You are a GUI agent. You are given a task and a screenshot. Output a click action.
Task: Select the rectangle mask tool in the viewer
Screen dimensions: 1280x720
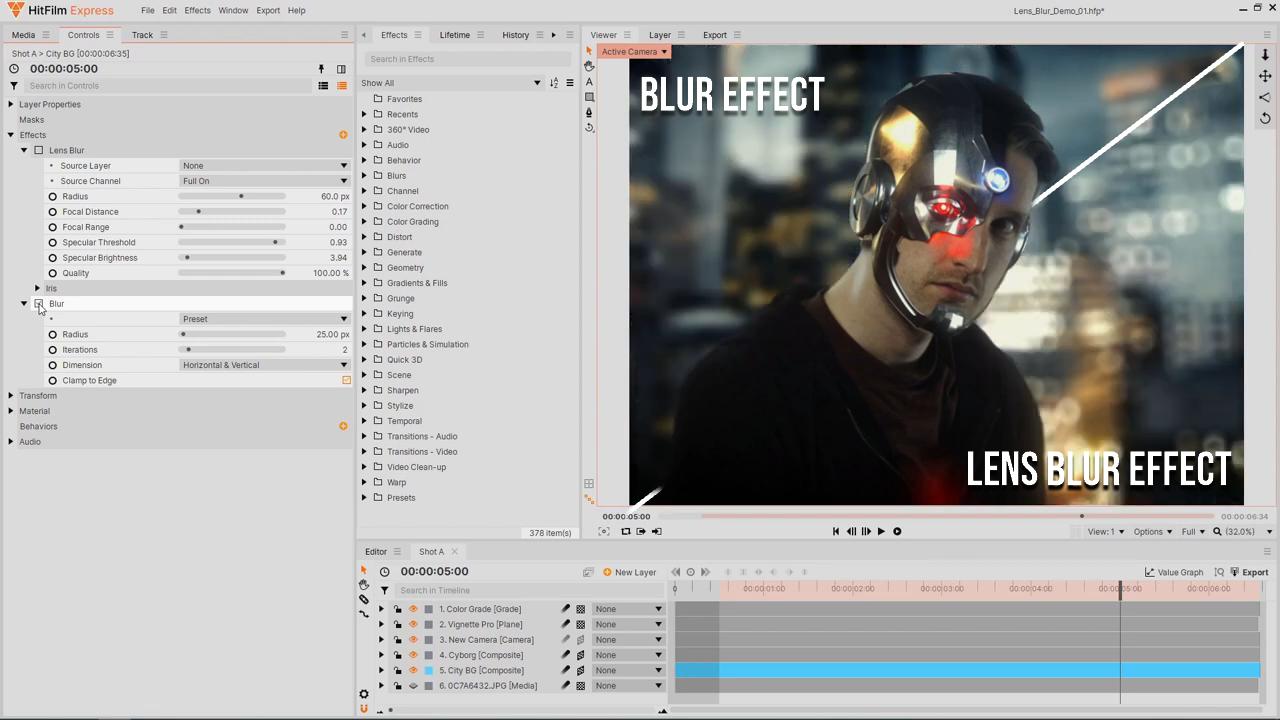tap(589, 97)
